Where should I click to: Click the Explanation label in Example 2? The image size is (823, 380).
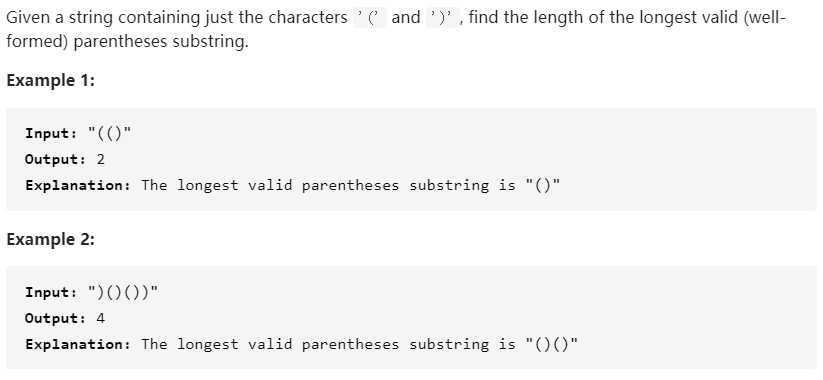(78, 344)
